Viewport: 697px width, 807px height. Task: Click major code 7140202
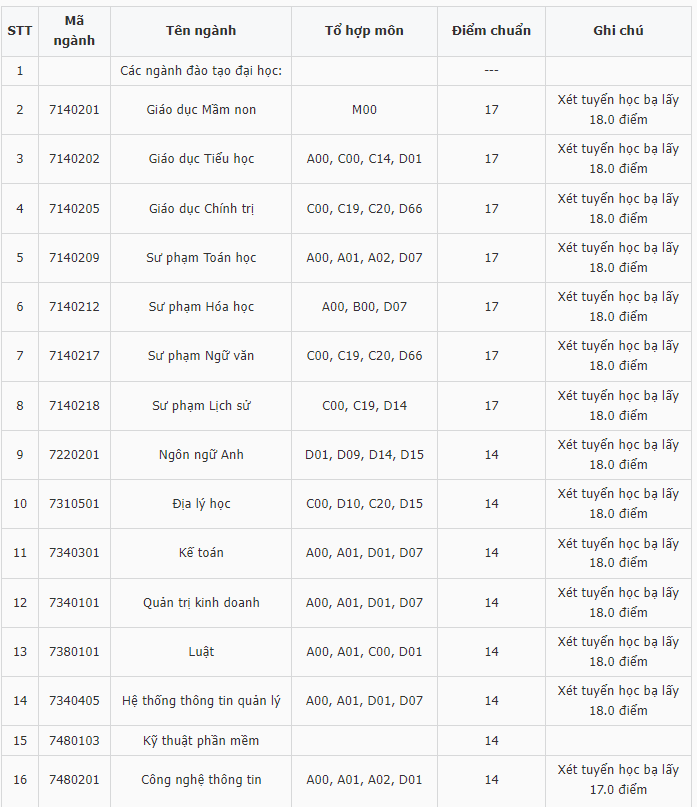[74, 159]
